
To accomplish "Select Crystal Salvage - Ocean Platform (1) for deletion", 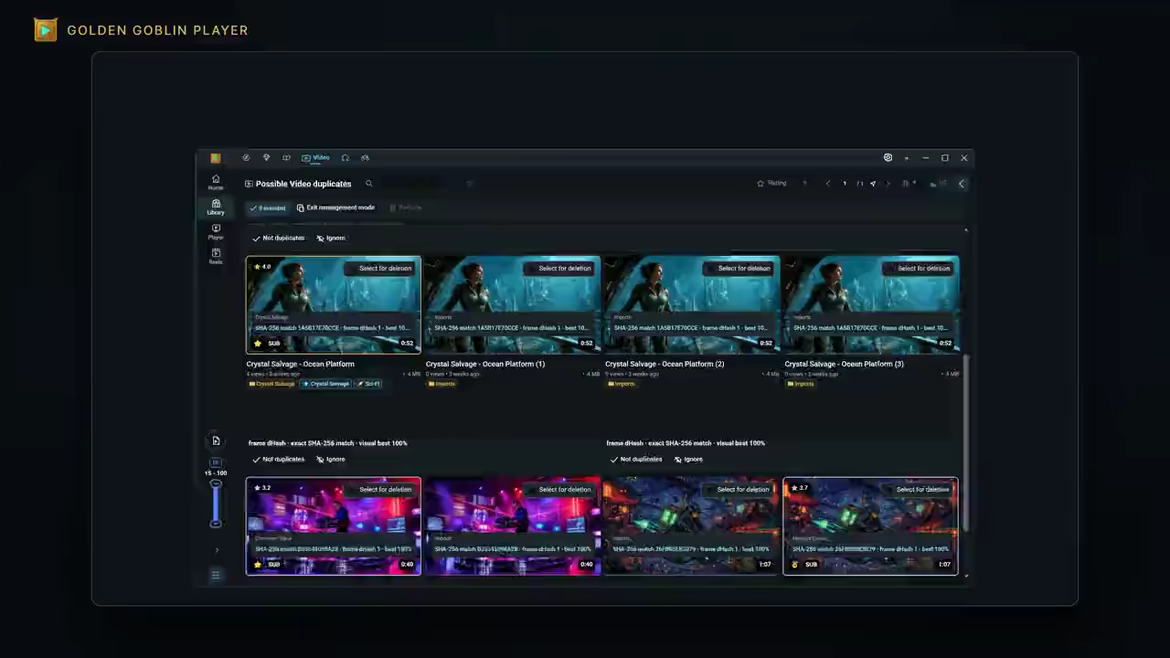I will 560,269.
